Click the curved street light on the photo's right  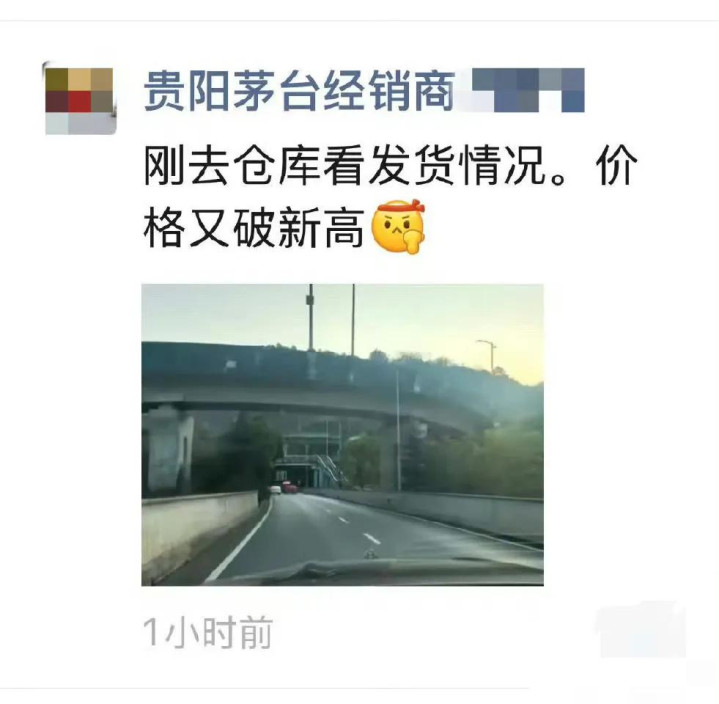pos(488,355)
